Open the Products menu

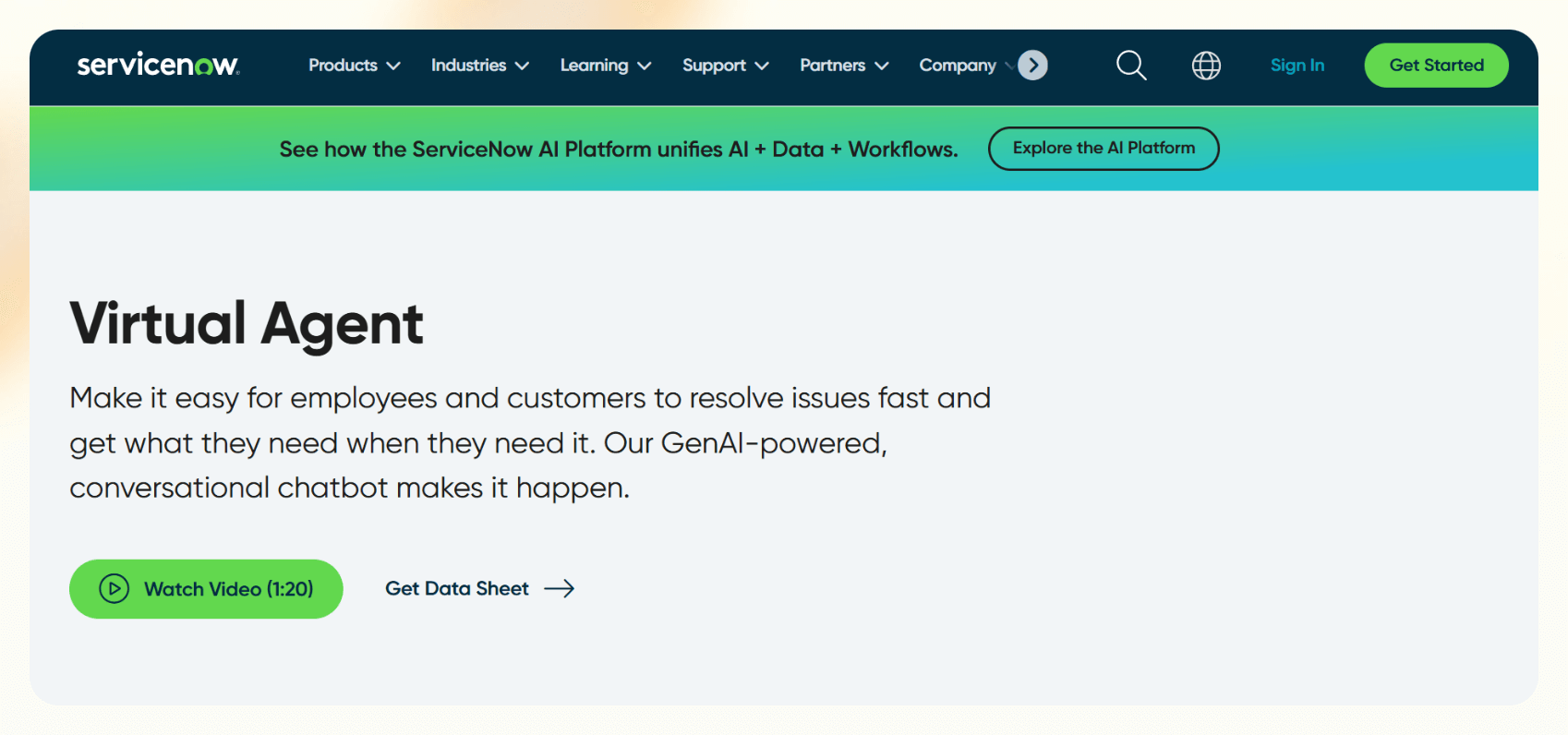tap(355, 66)
